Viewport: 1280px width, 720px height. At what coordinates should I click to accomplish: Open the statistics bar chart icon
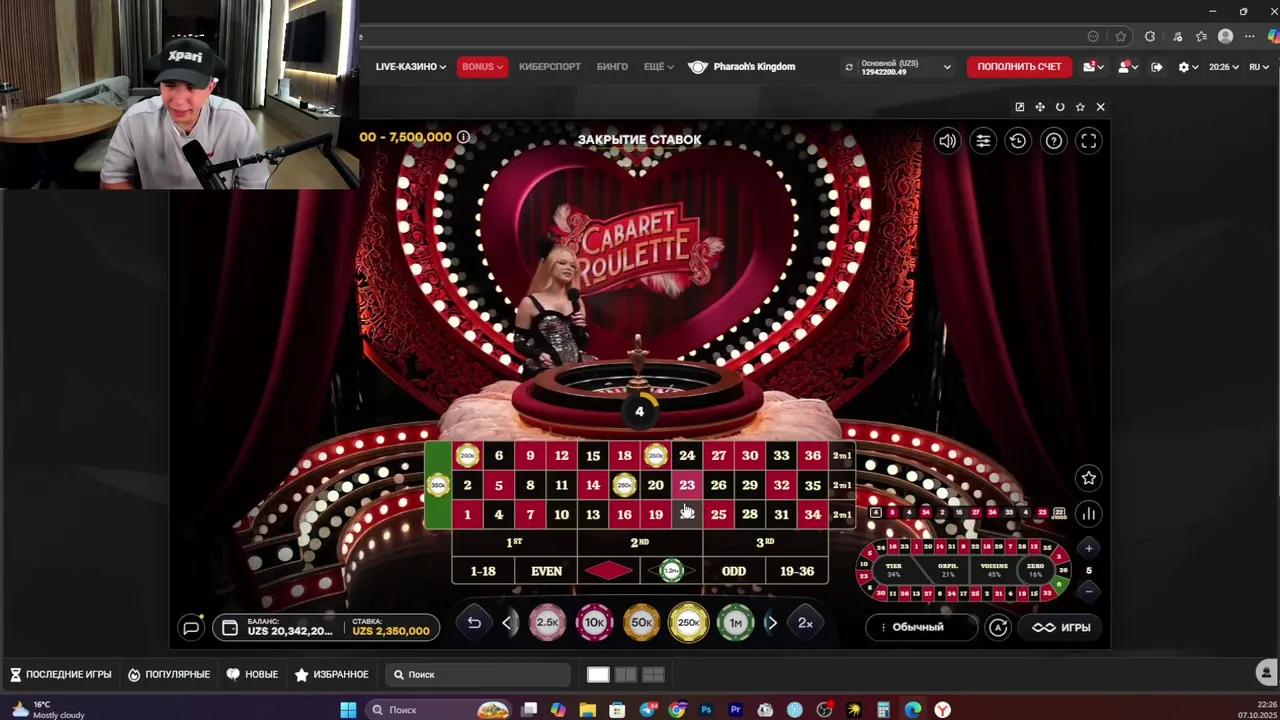(x=1089, y=514)
